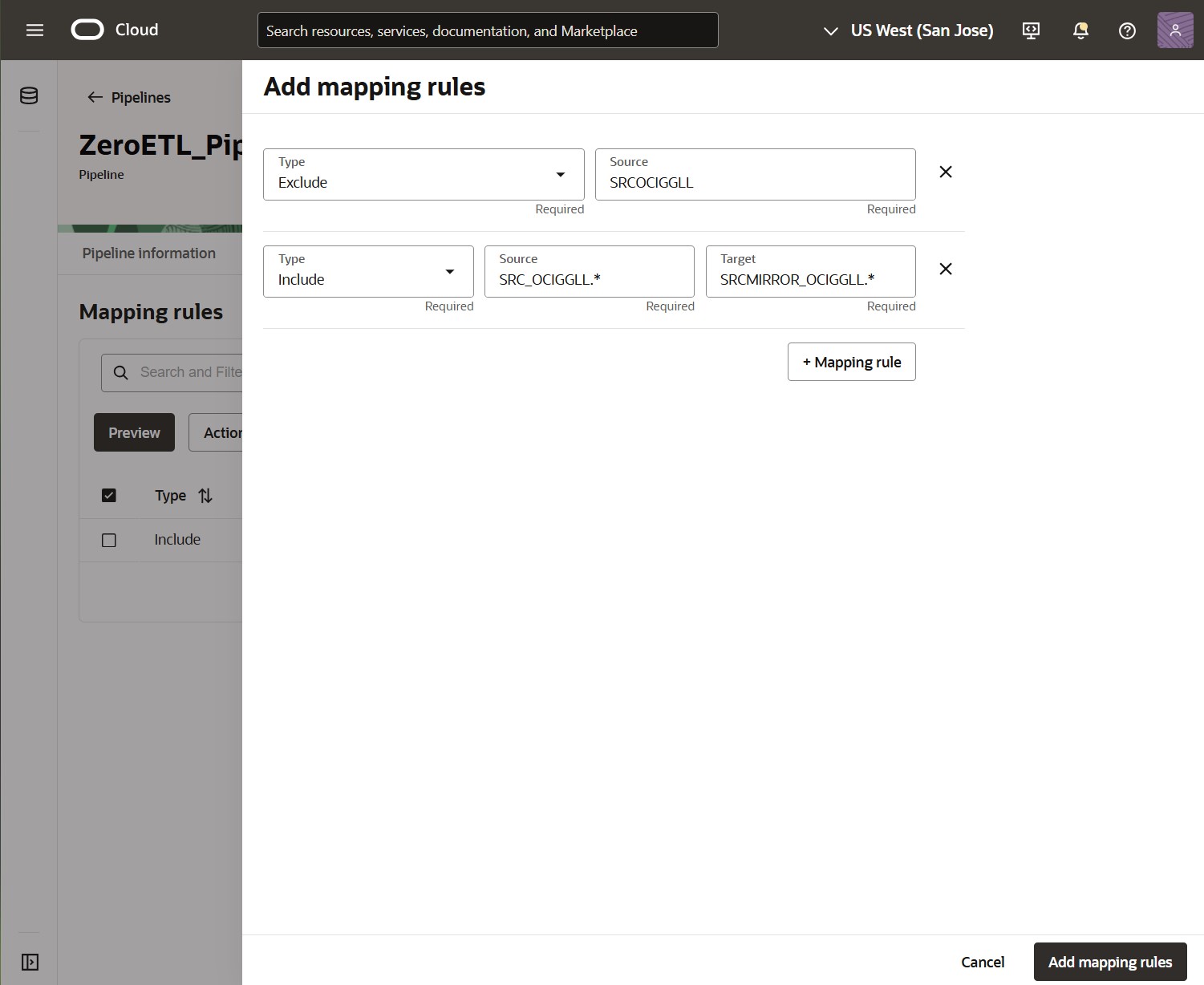Open Cloud Shell from the top bar
The image size is (1204, 985).
(1030, 30)
